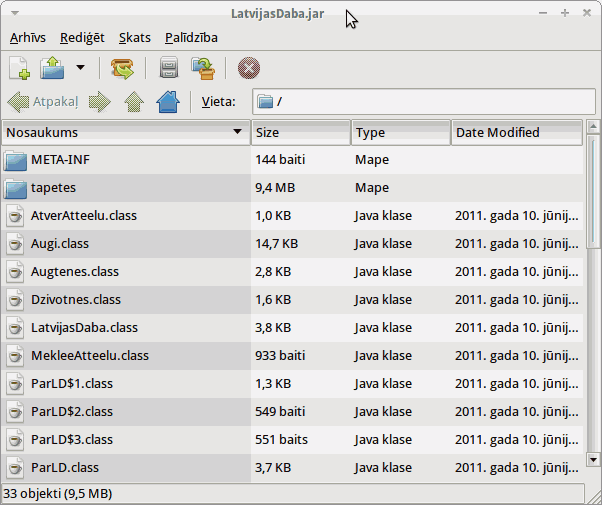Click the Java icon of Augi.class
602x505 pixels.
coord(15,244)
